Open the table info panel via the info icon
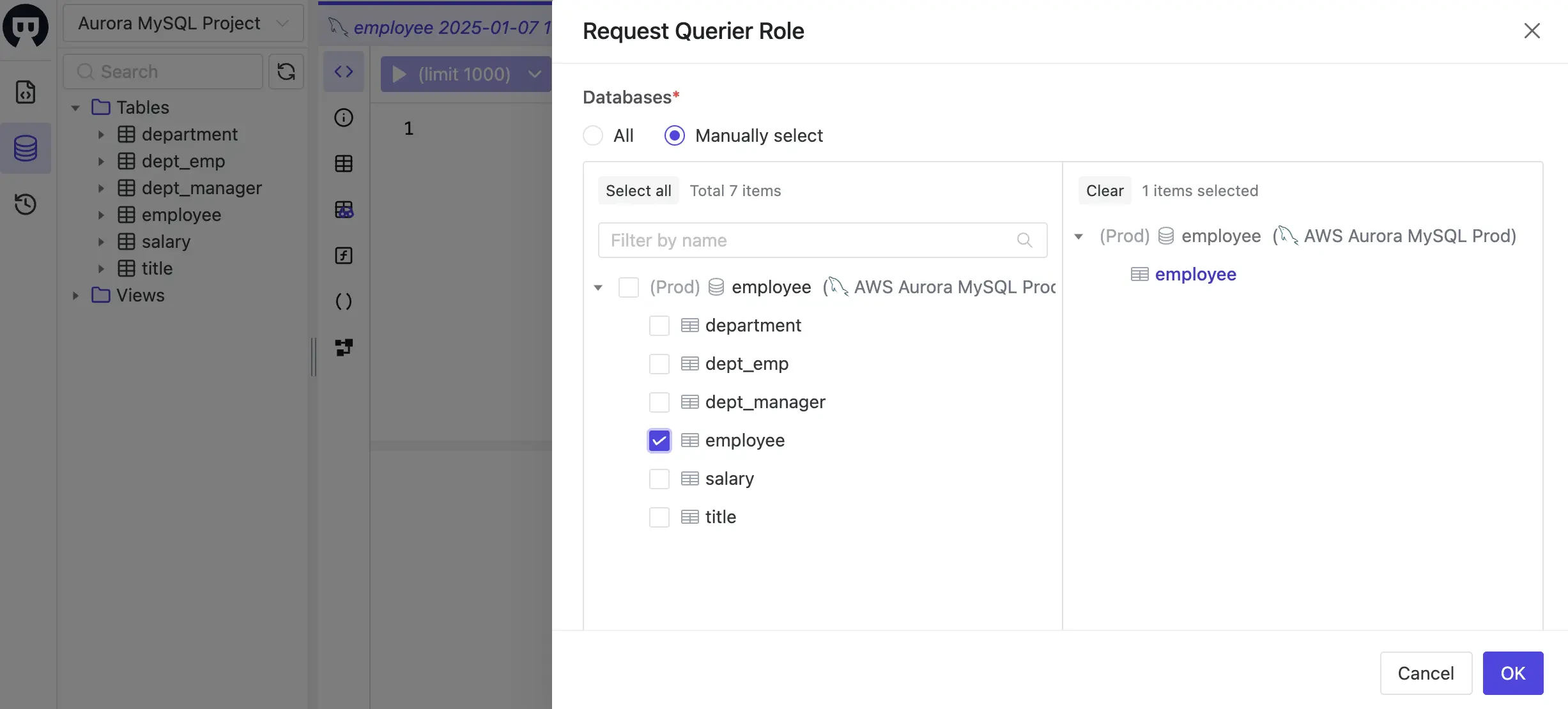The height and width of the screenshot is (709, 1568). [x=344, y=118]
